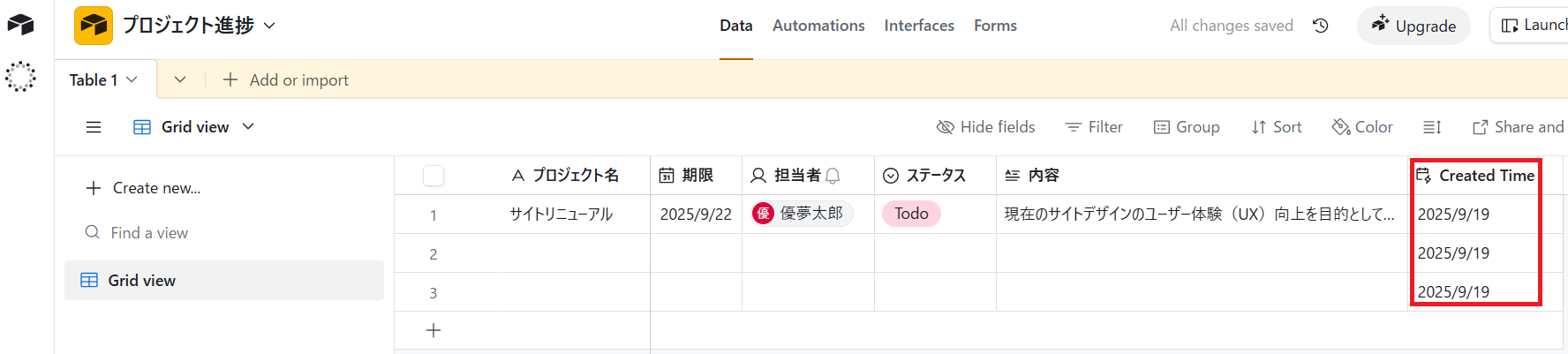Expand the Grid view options chevron
1568x354 pixels.
click(x=248, y=127)
